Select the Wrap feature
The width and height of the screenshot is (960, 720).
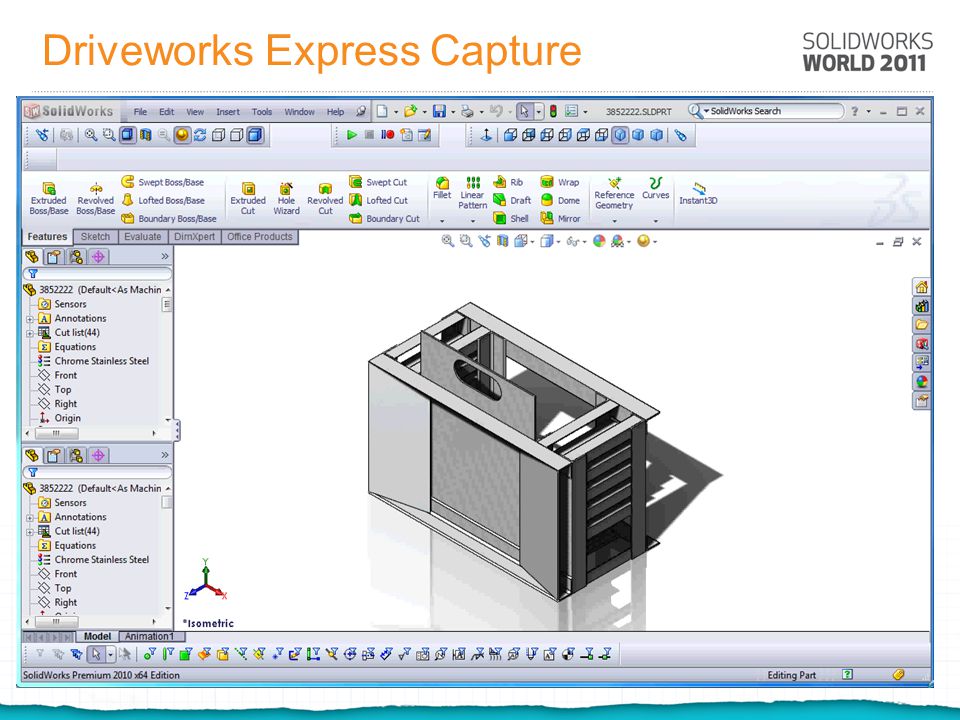point(560,182)
